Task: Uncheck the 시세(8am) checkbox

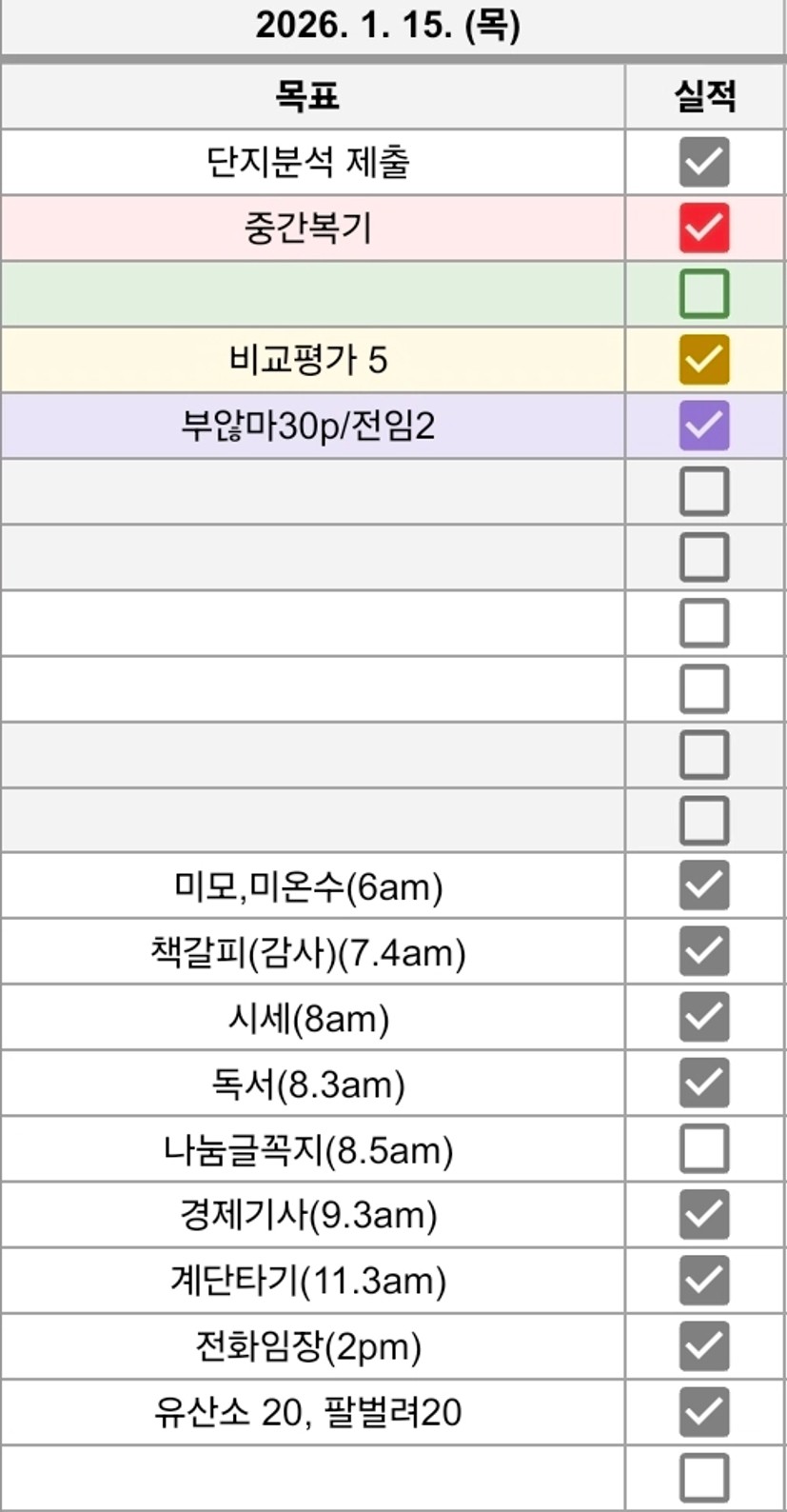Action: tap(704, 1017)
